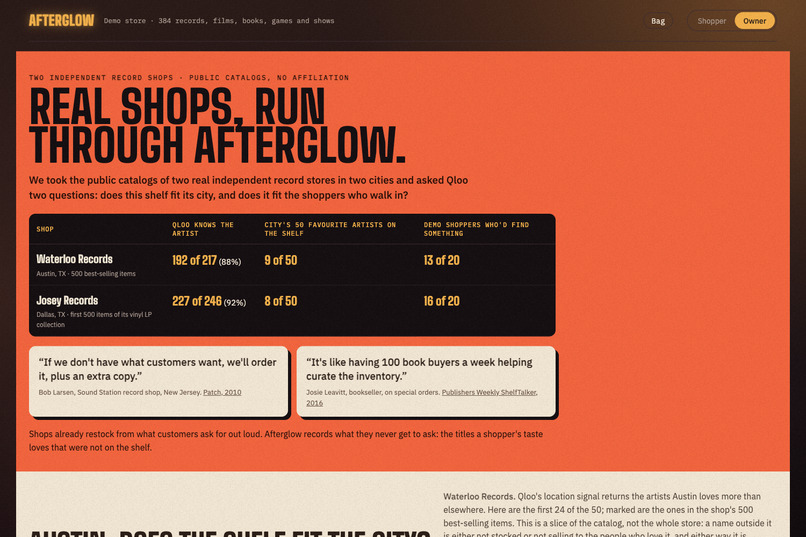Viewport: 806px width, 537px height.
Task: Click the 'Demo store · 384 records' tagline
Action: click(x=219, y=21)
